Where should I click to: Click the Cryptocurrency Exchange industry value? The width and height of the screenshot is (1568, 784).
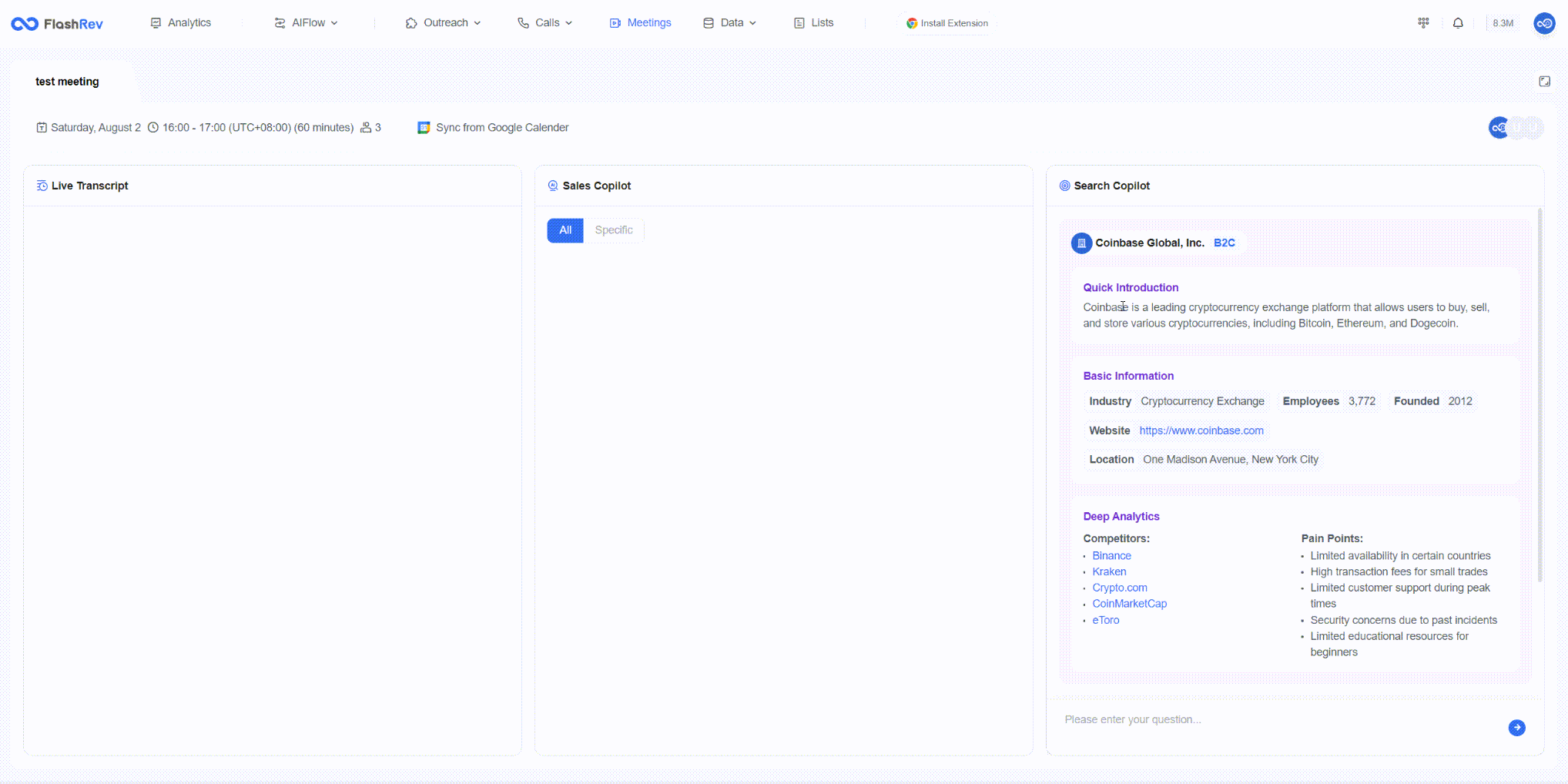coord(1202,401)
